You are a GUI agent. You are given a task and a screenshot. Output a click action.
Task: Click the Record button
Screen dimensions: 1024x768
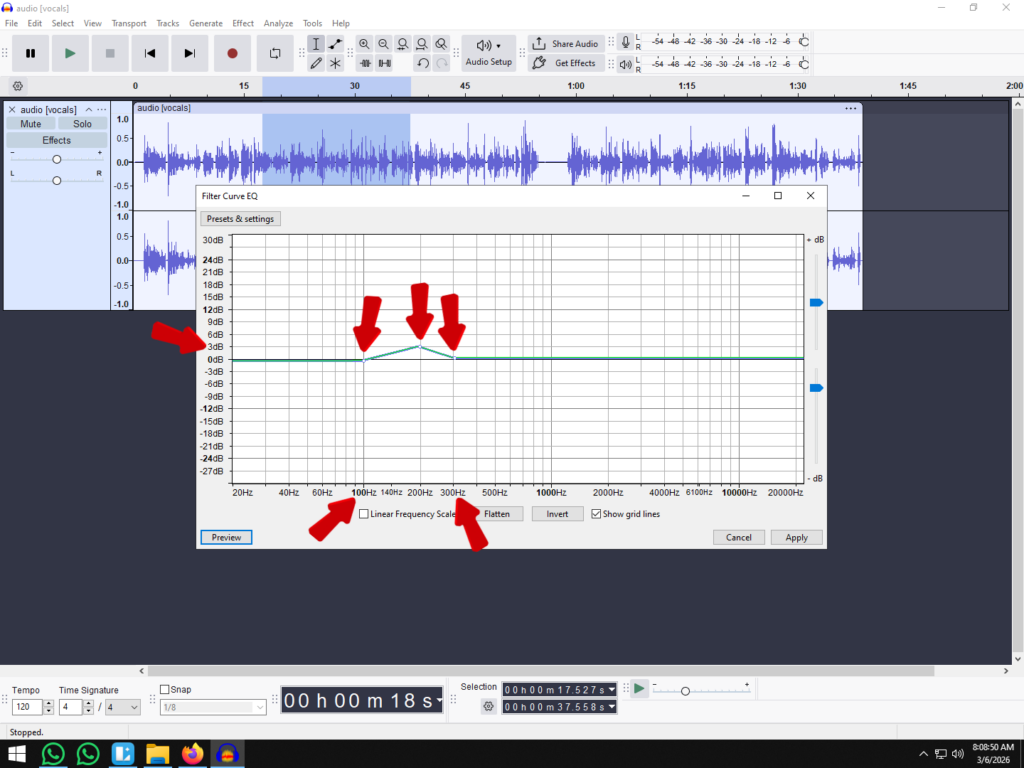click(x=232, y=53)
